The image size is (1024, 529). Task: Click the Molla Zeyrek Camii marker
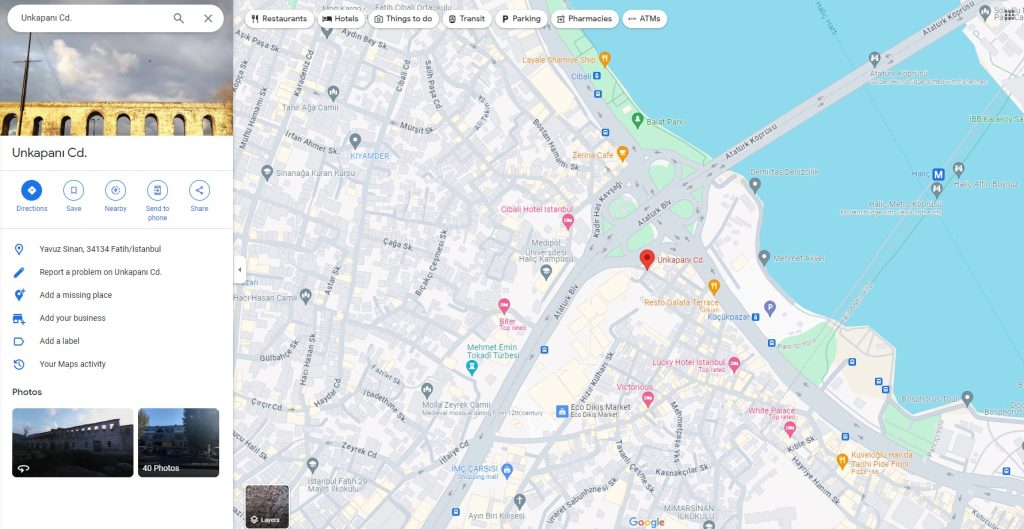click(x=427, y=391)
